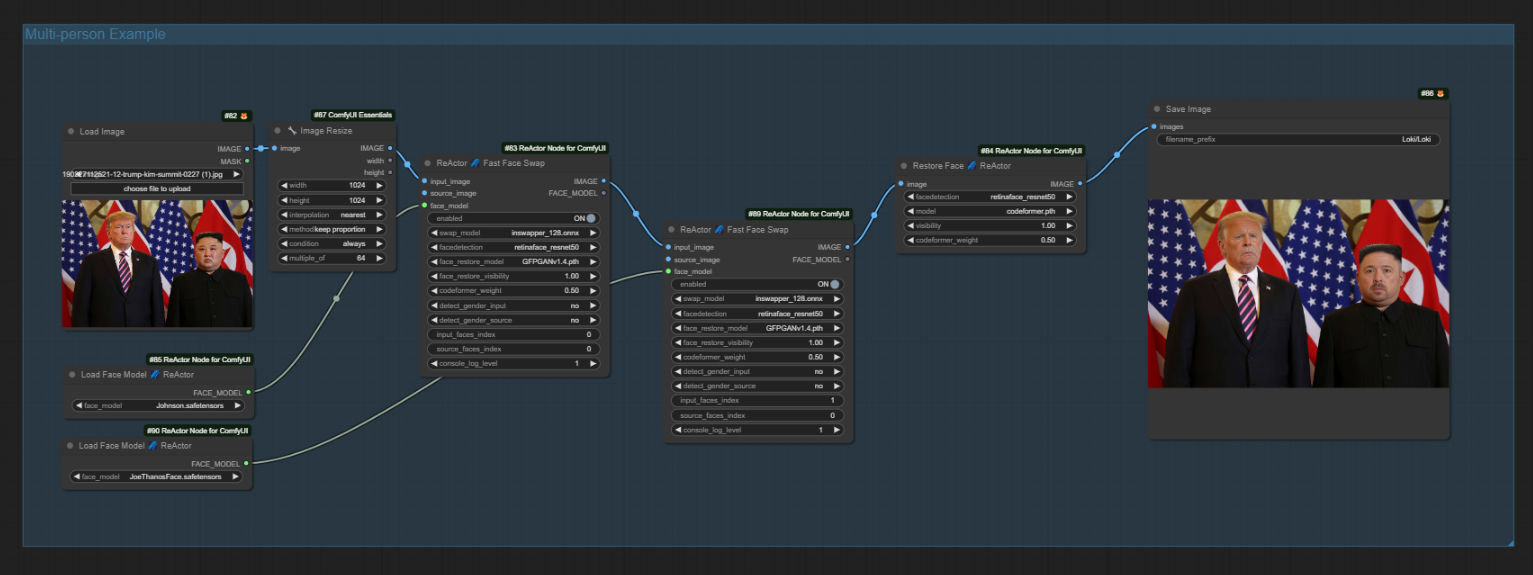Click the fox badge #82 above Load Image
Screen dimensions: 1533x575
237,116
